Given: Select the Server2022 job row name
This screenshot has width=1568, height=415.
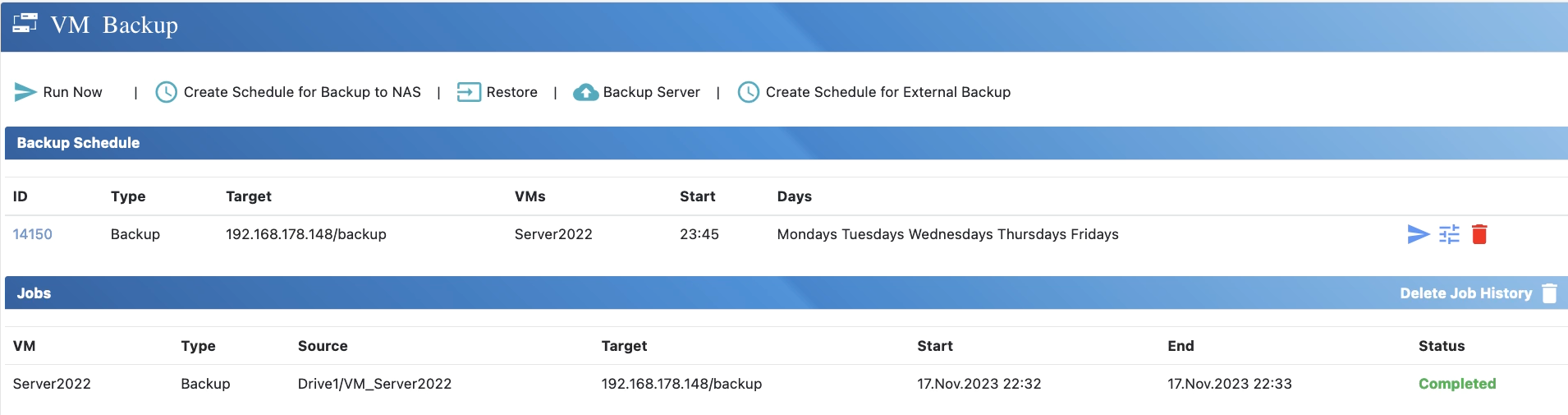Looking at the screenshot, I should [x=52, y=384].
